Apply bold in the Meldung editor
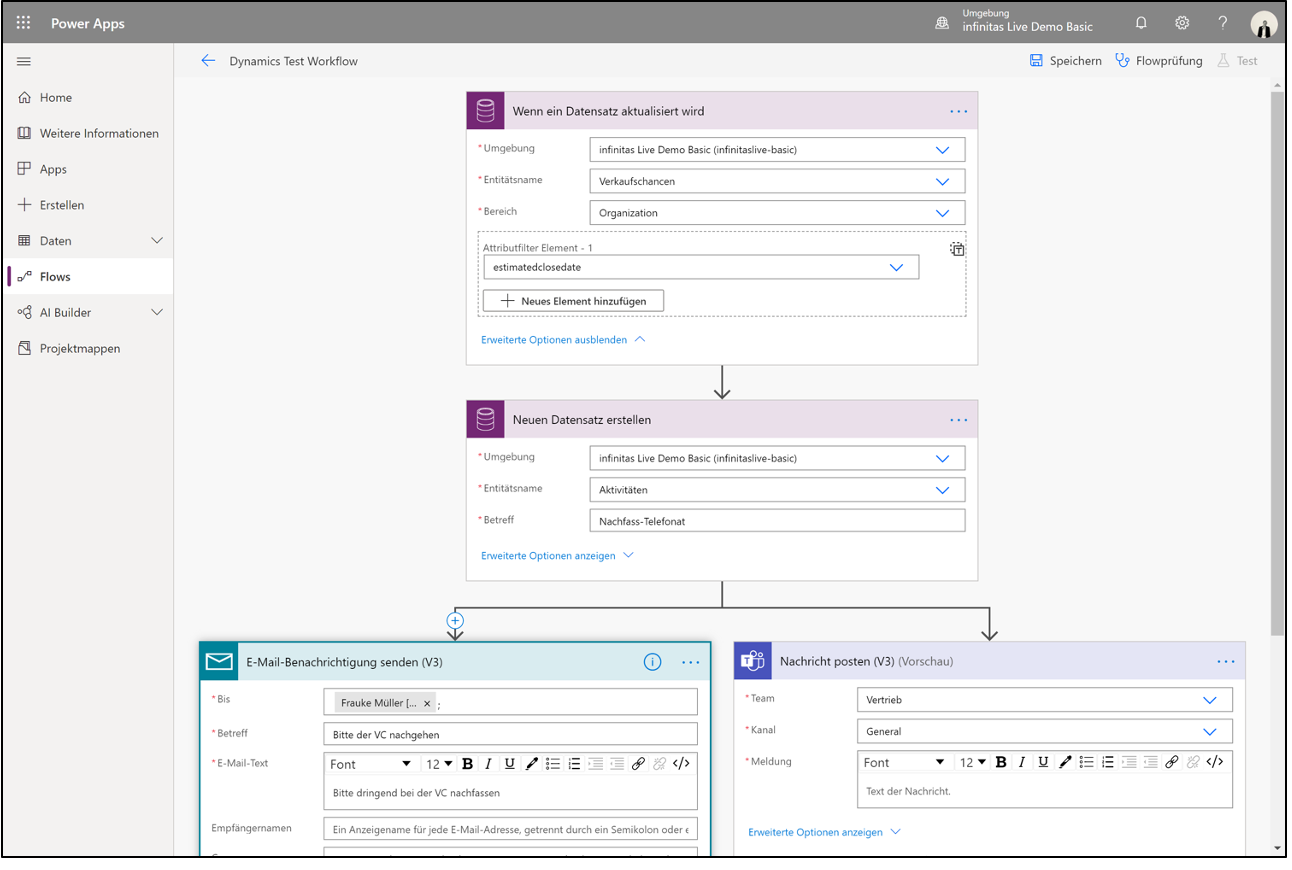 point(1001,762)
